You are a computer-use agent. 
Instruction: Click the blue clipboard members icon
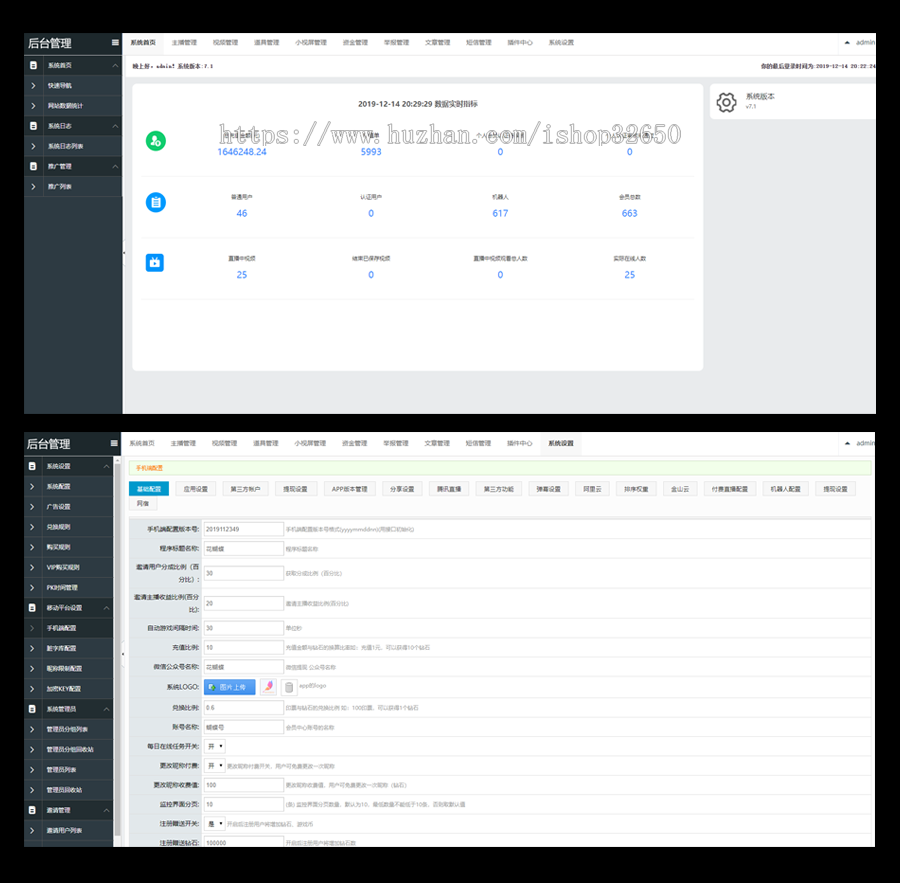click(x=156, y=202)
